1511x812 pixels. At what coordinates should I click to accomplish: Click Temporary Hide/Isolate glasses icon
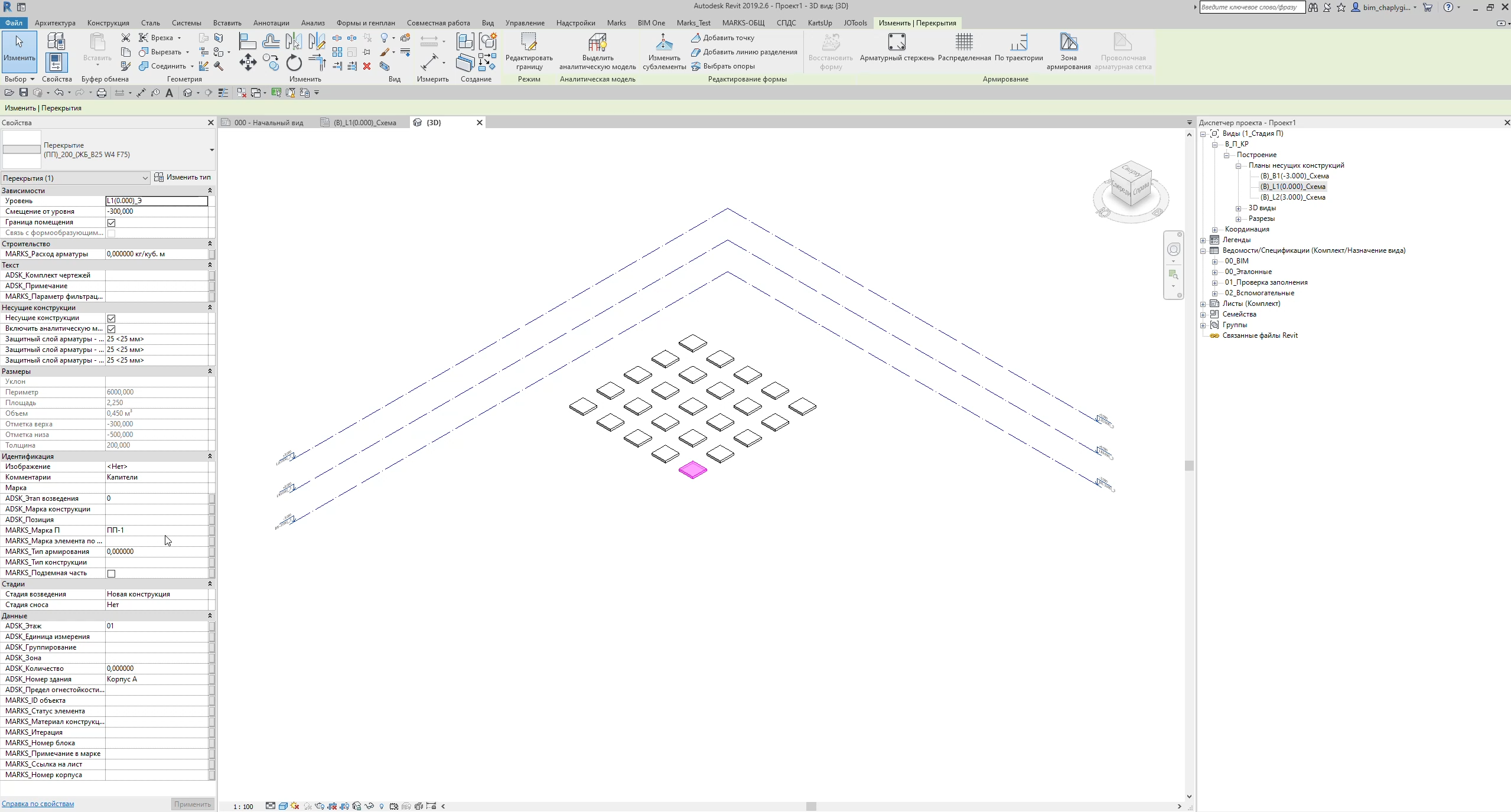point(369,806)
